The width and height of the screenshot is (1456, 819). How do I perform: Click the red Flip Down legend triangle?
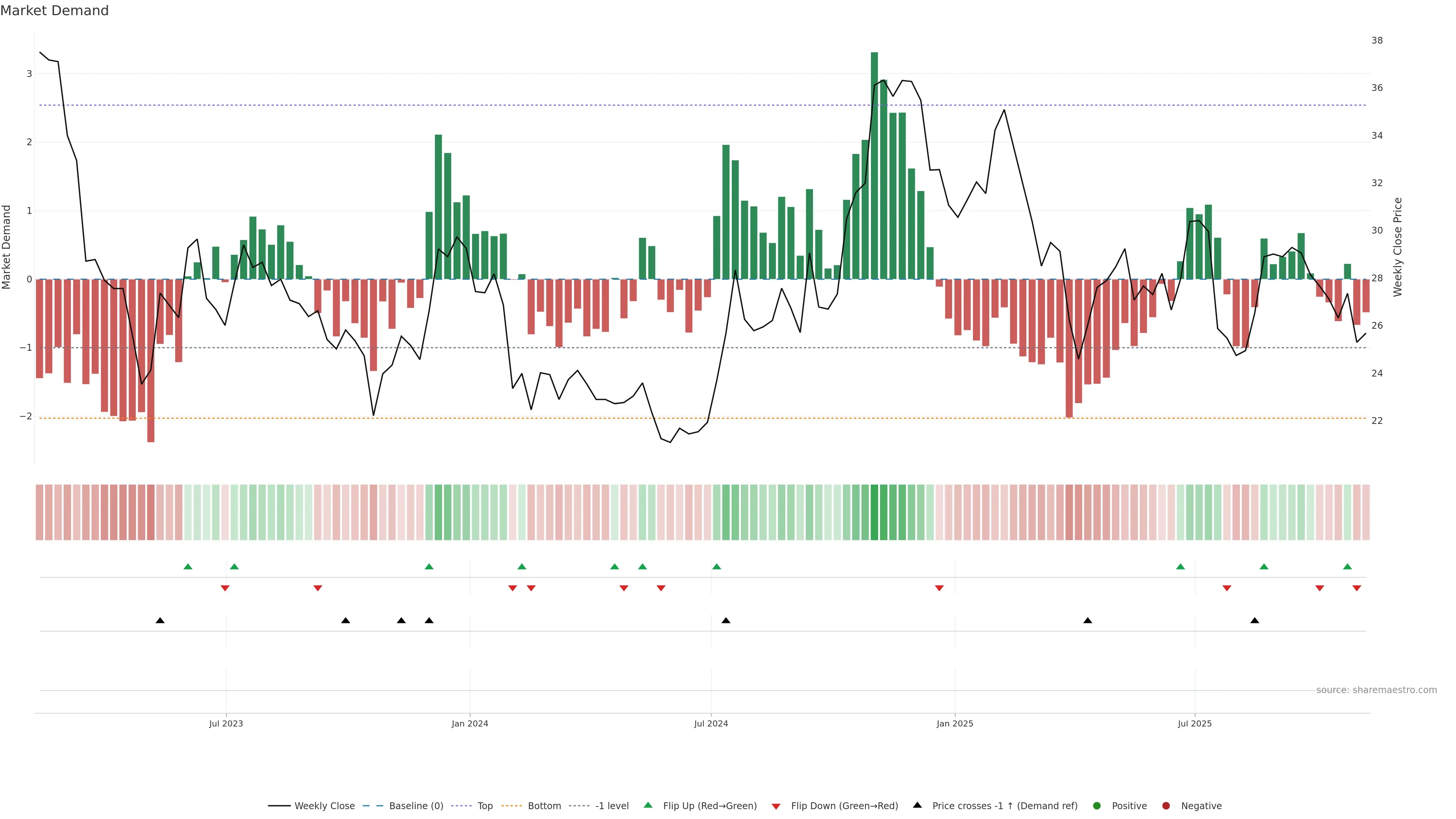(776, 806)
